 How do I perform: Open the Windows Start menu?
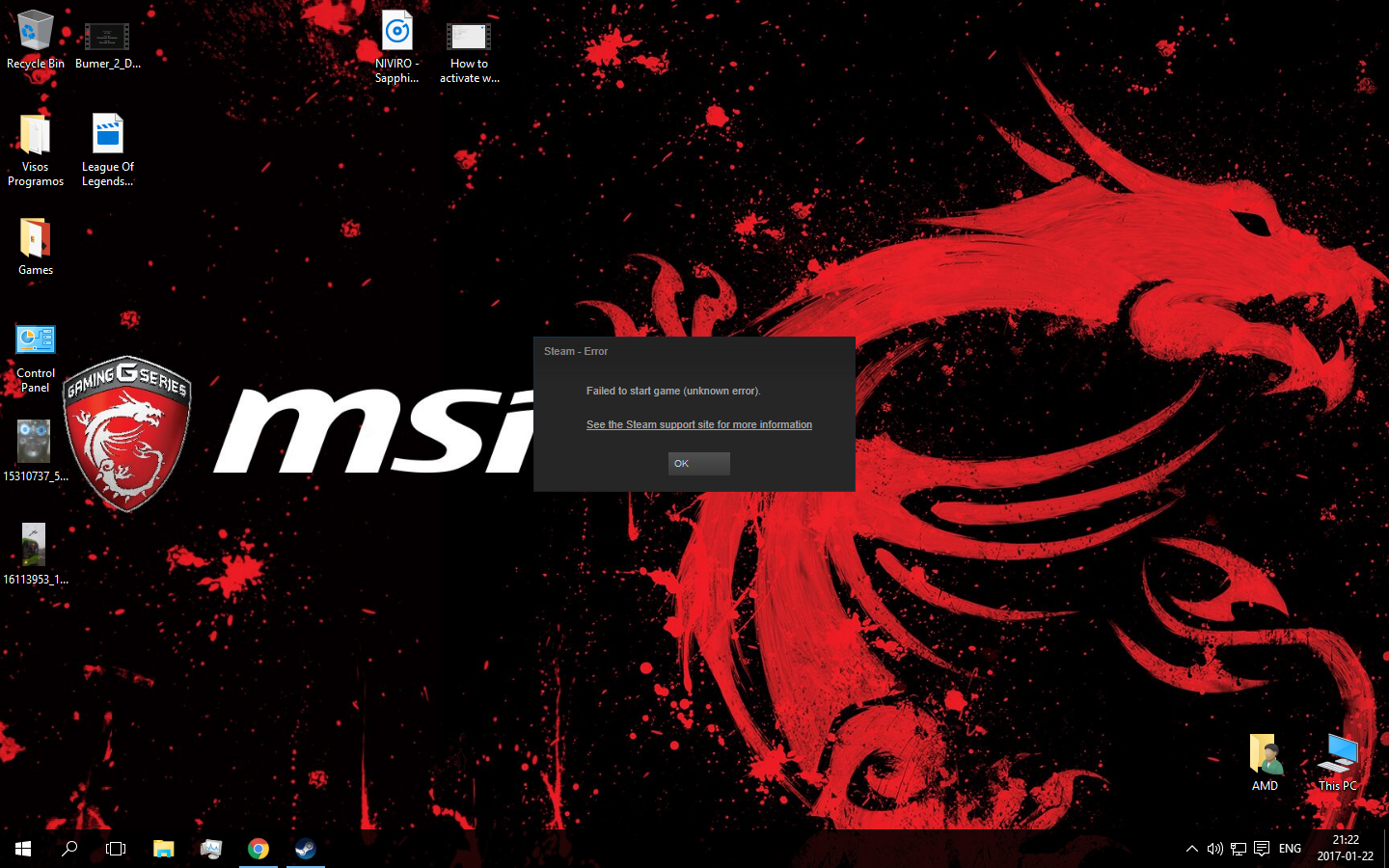(x=23, y=849)
